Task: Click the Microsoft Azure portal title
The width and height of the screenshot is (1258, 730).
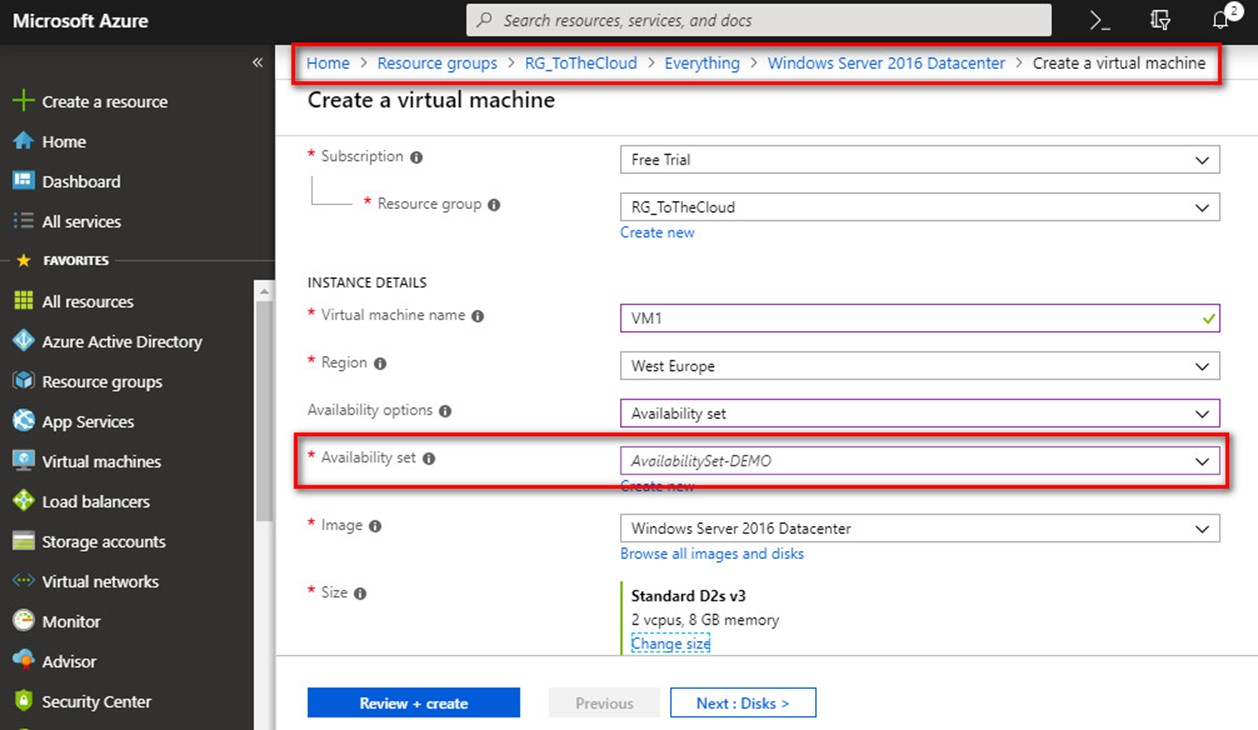Action: tap(80, 20)
